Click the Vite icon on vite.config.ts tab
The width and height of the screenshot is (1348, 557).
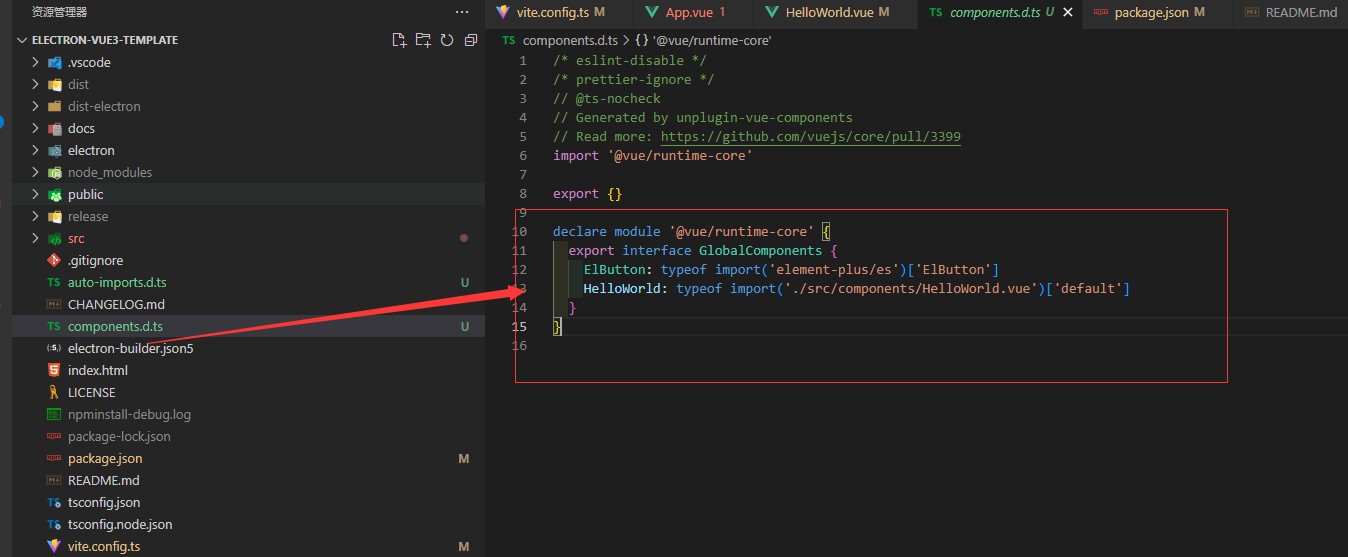(x=502, y=12)
